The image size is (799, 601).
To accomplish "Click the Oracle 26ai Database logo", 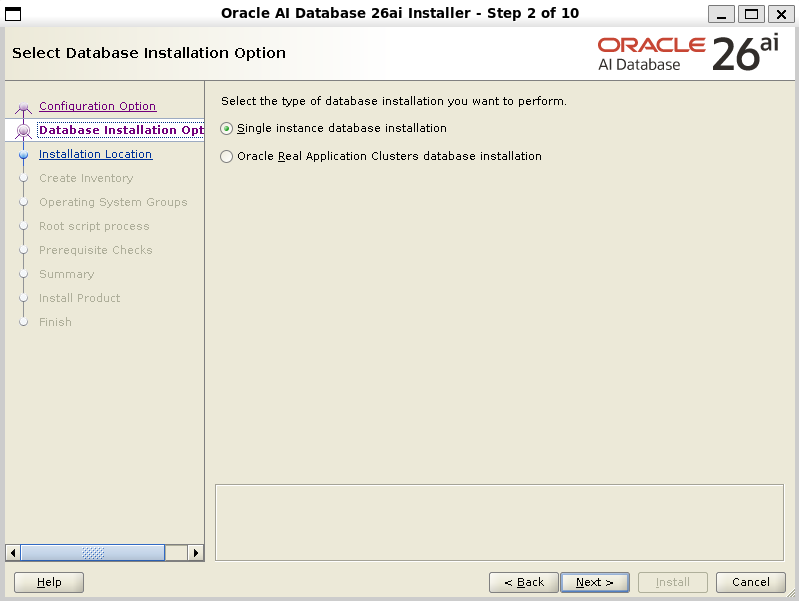I will coord(688,54).
